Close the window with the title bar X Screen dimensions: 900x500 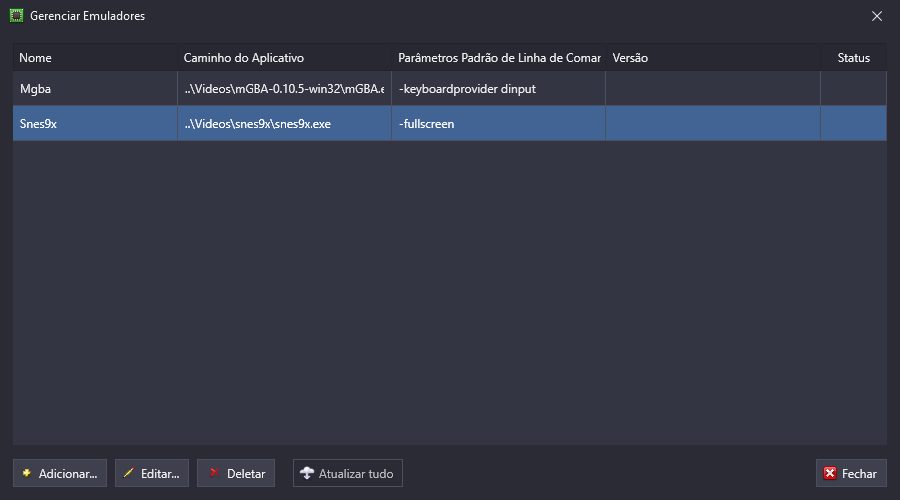[x=877, y=16]
